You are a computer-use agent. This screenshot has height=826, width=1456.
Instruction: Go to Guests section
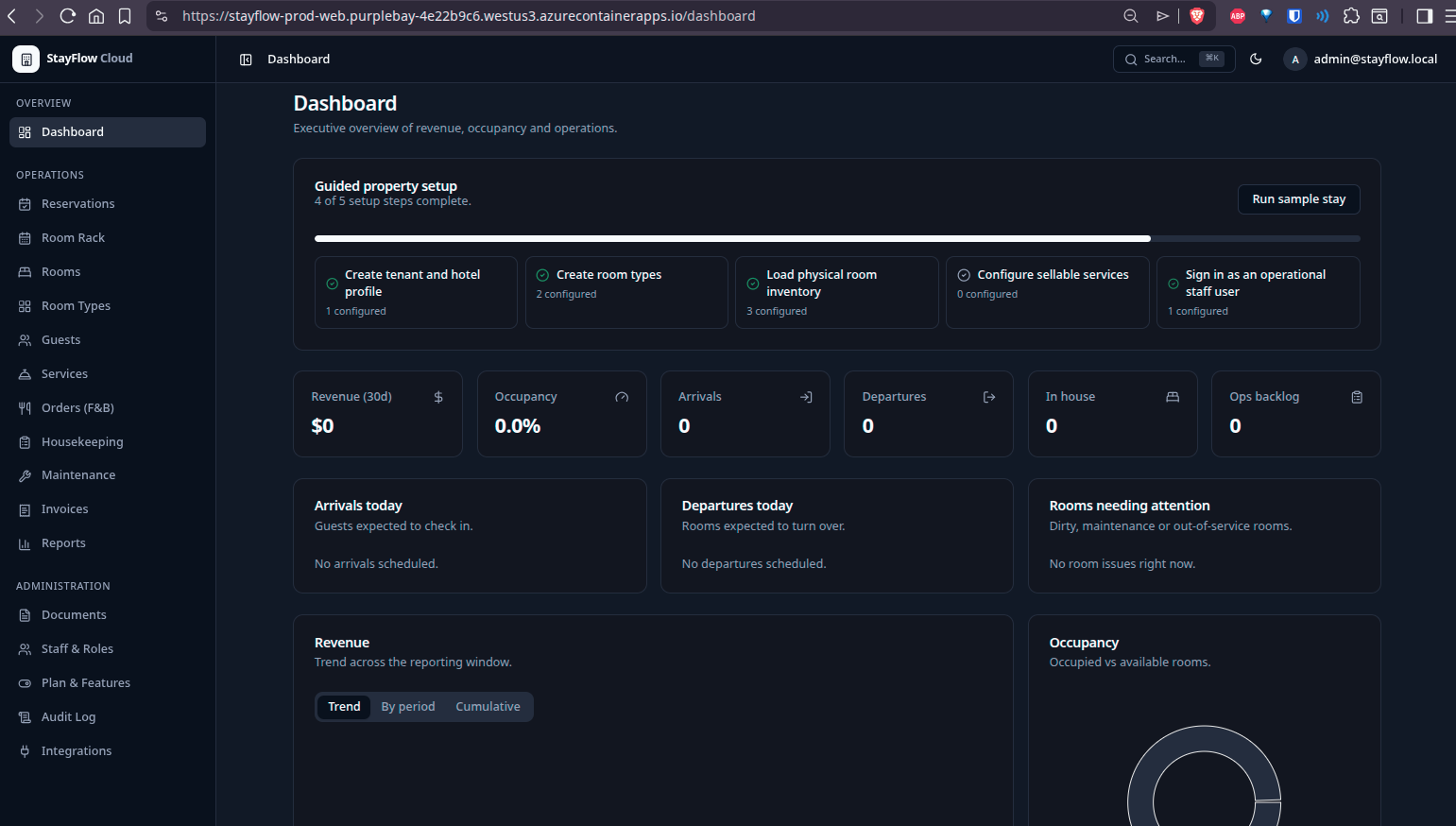[x=108, y=340]
